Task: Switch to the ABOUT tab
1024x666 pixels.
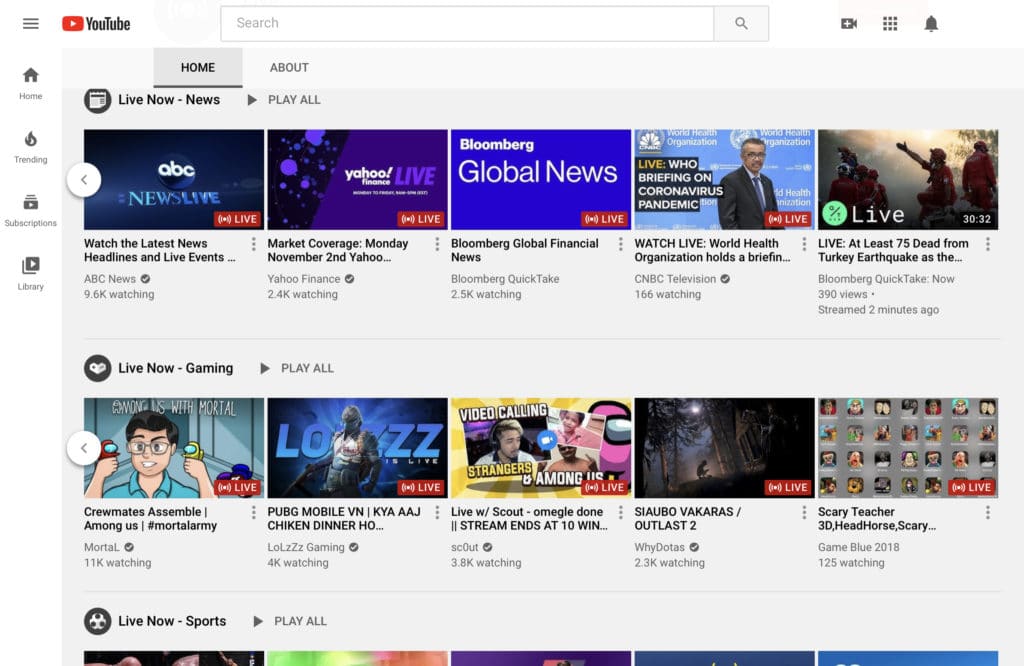Action: point(289,67)
